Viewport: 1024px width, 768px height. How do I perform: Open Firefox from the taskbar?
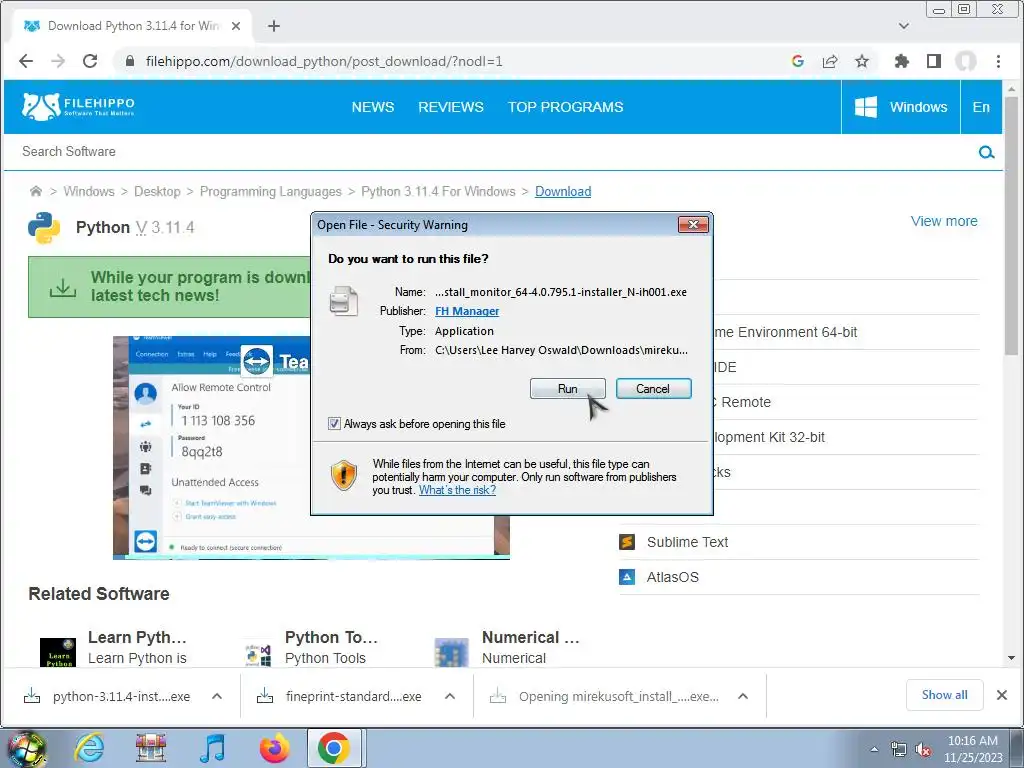[x=274, y=748]
